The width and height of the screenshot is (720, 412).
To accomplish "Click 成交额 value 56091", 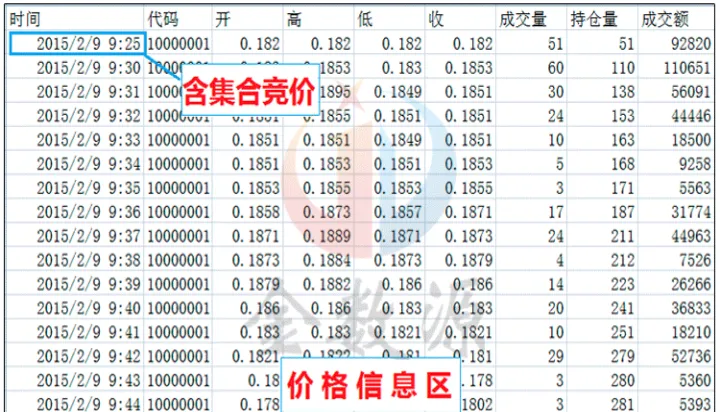I will click(x=691, y=92).
